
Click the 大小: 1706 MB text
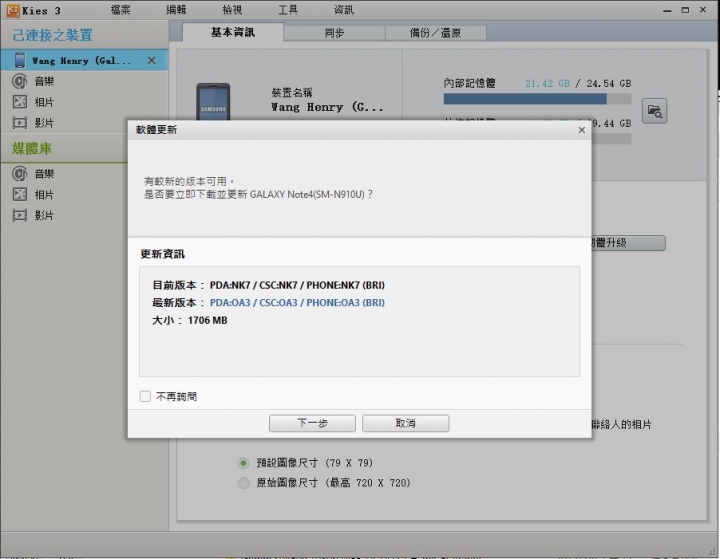(x=190, y=320)
